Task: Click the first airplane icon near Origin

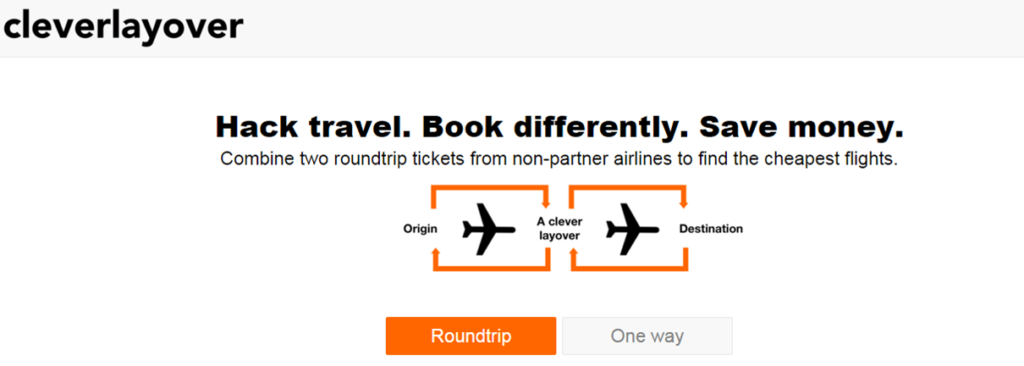Action: [x=489, y=229]
